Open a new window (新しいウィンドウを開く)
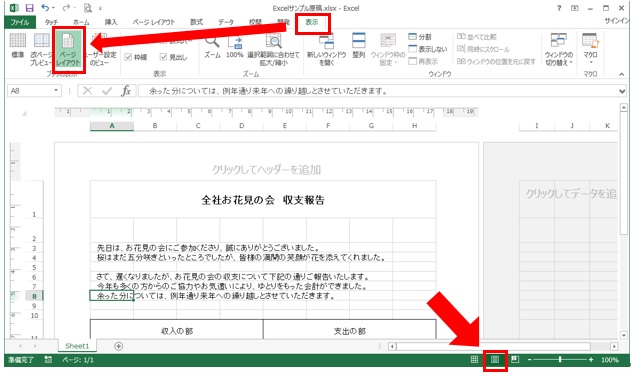Screen dimensions: 631x374 (x=326, y=50)
